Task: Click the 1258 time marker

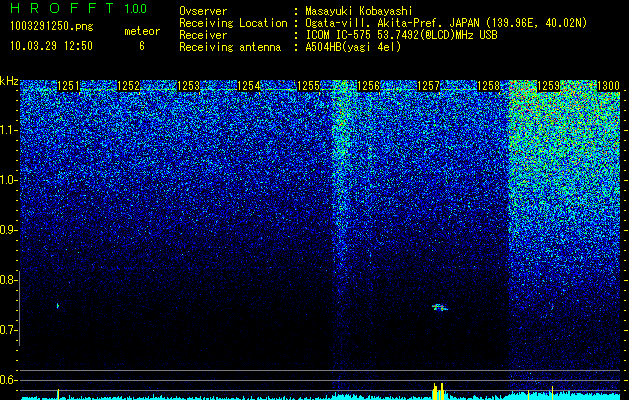Action: [x=489, y=86]
